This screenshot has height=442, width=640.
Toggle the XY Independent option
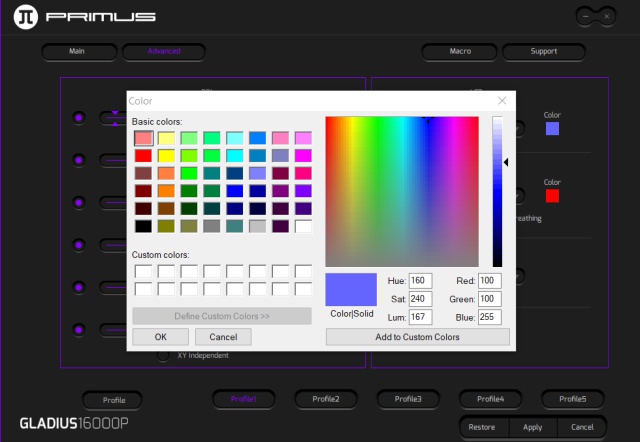pos(163,356)
